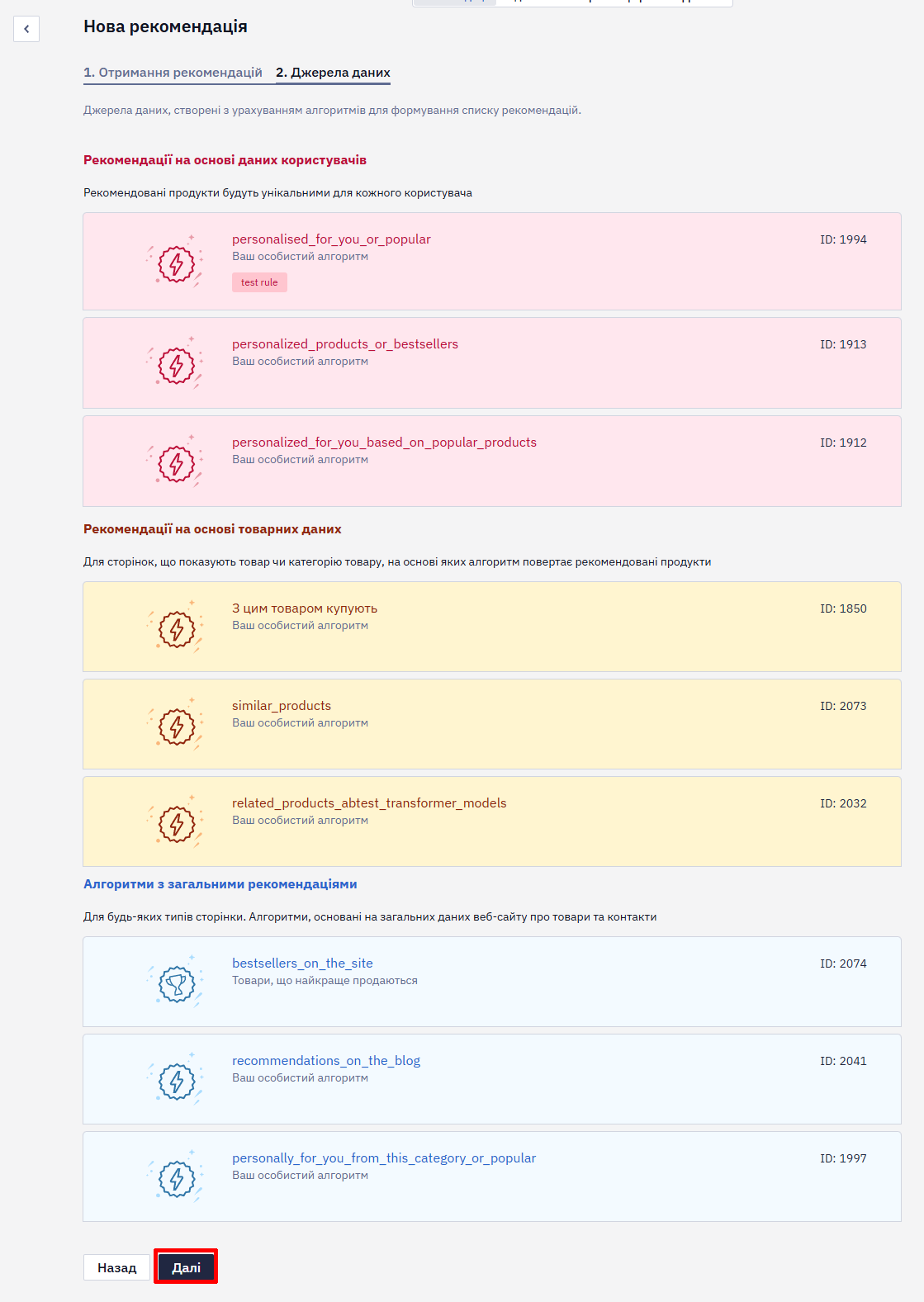Pick the card with ID: 1913
This screenshot has width=924, height=1302.
point(492,363)
